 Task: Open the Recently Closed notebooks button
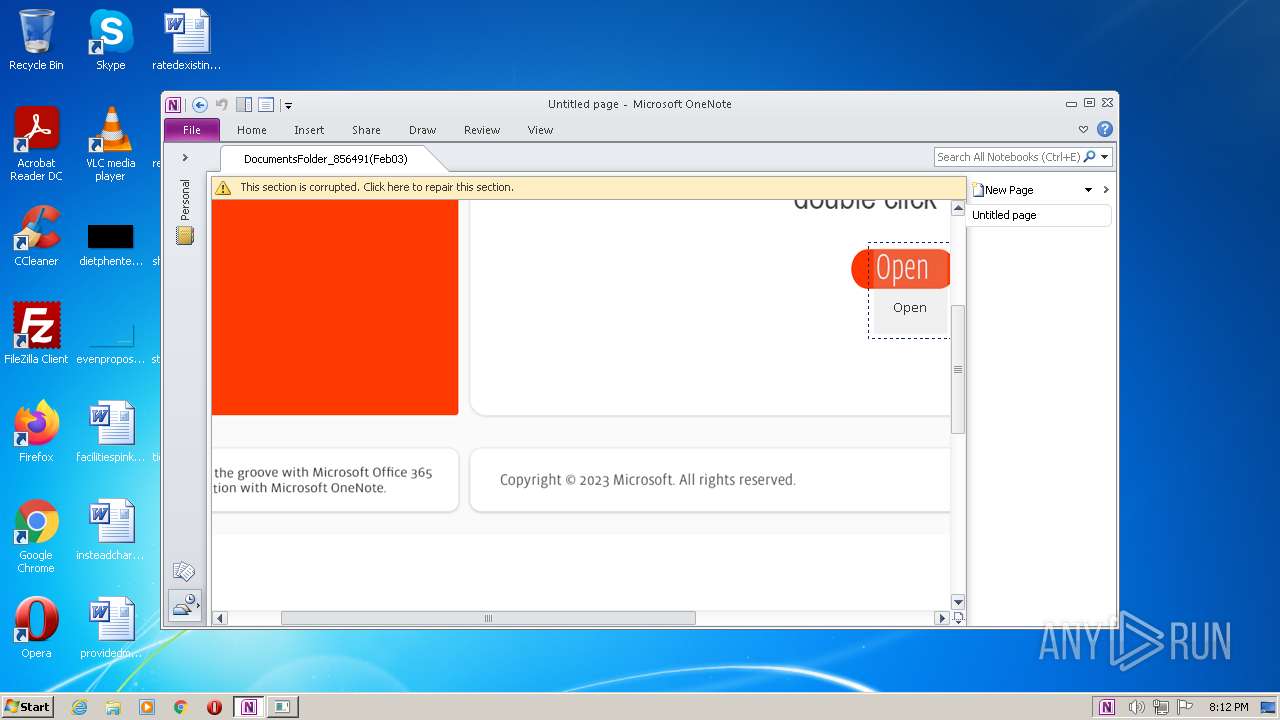coord(185,605)
